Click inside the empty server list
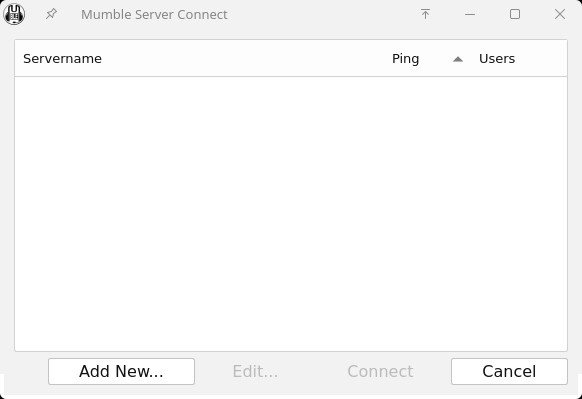Viewport: 582px width, 399px height. pos(291,214)
